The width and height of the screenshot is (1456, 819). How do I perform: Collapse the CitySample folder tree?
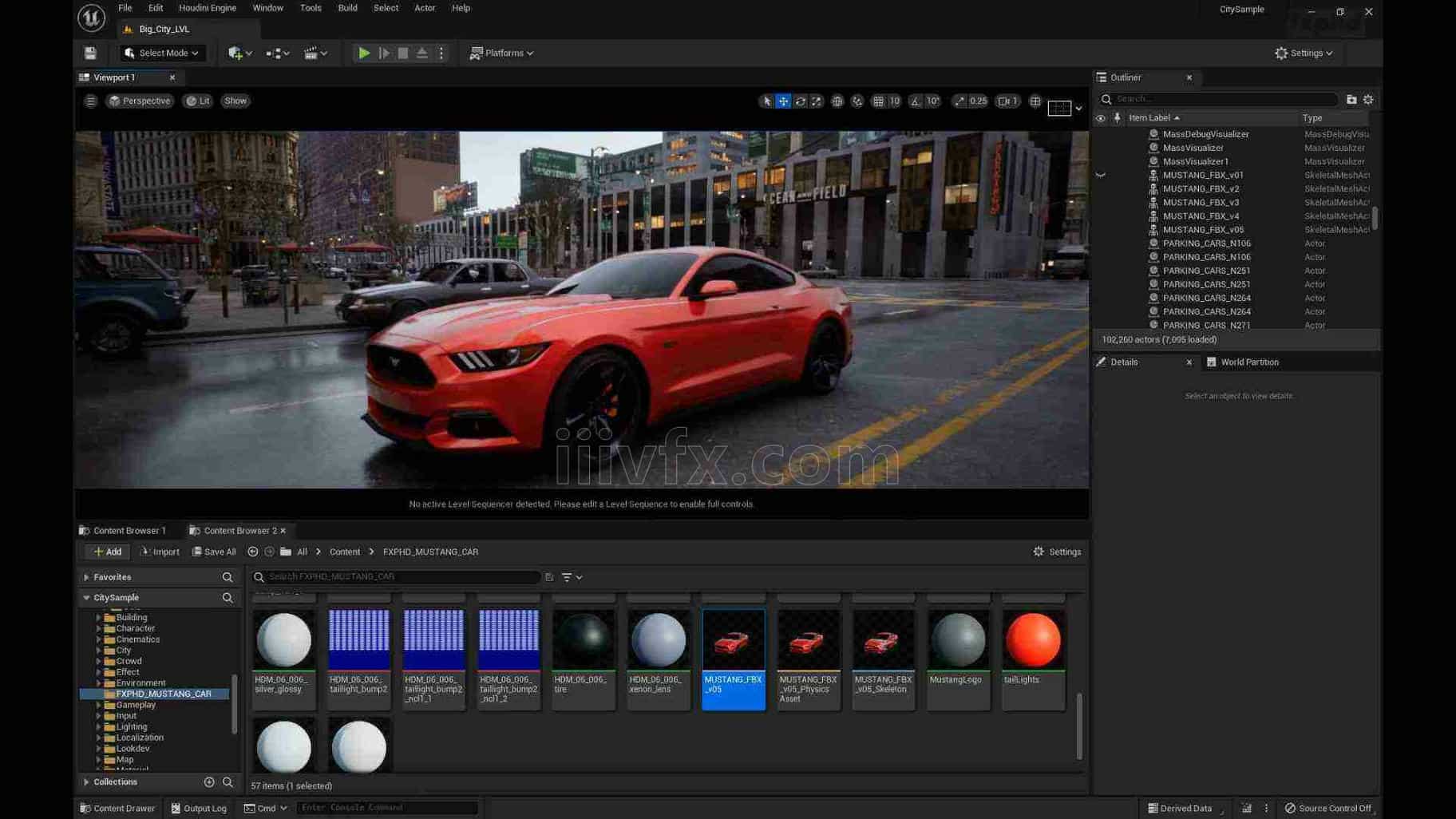(x=86, y=598)
